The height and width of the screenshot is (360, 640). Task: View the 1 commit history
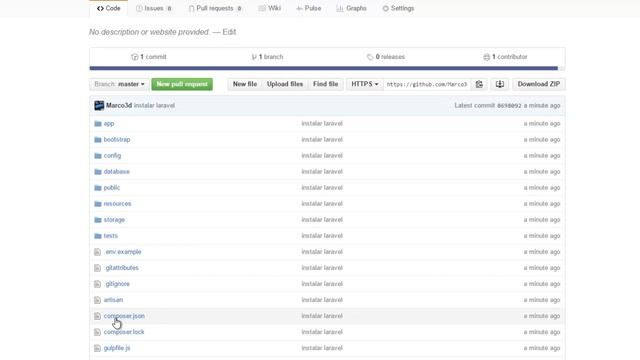[149, 57]
